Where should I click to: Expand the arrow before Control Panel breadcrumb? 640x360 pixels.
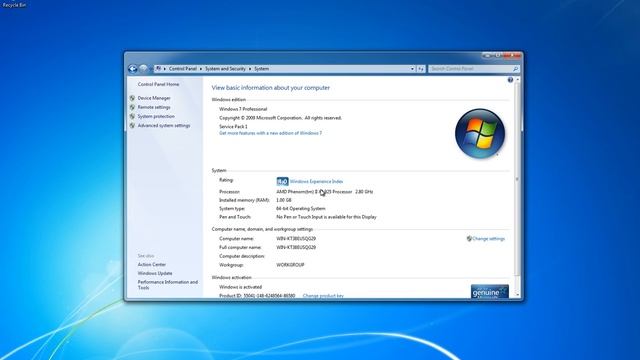point(165,69)
